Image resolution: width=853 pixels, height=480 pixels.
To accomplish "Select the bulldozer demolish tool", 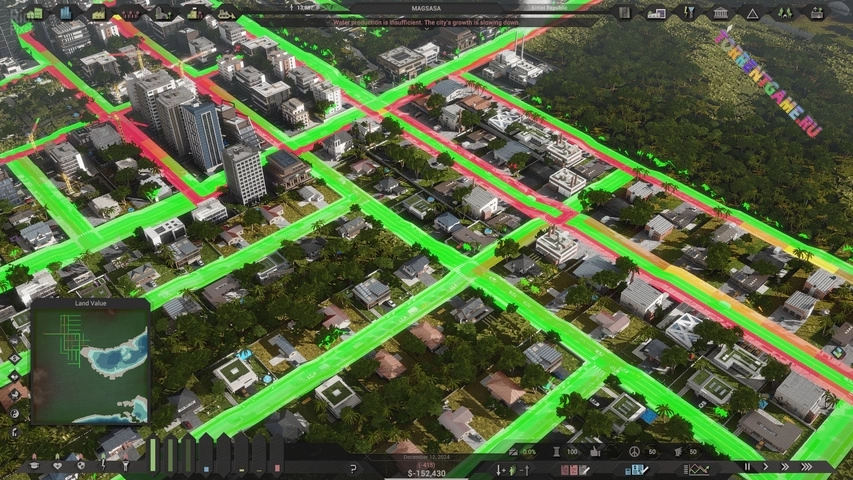I will 227,13.
